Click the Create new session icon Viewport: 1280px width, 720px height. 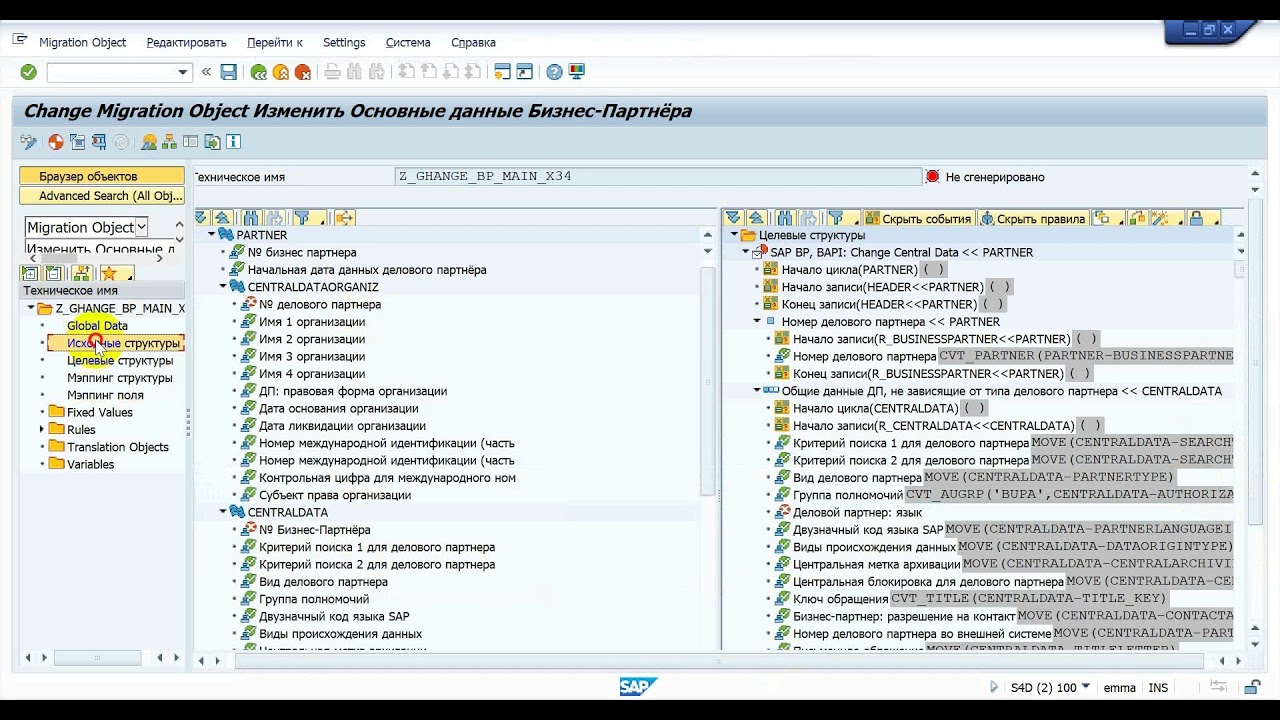pos(502,72)
